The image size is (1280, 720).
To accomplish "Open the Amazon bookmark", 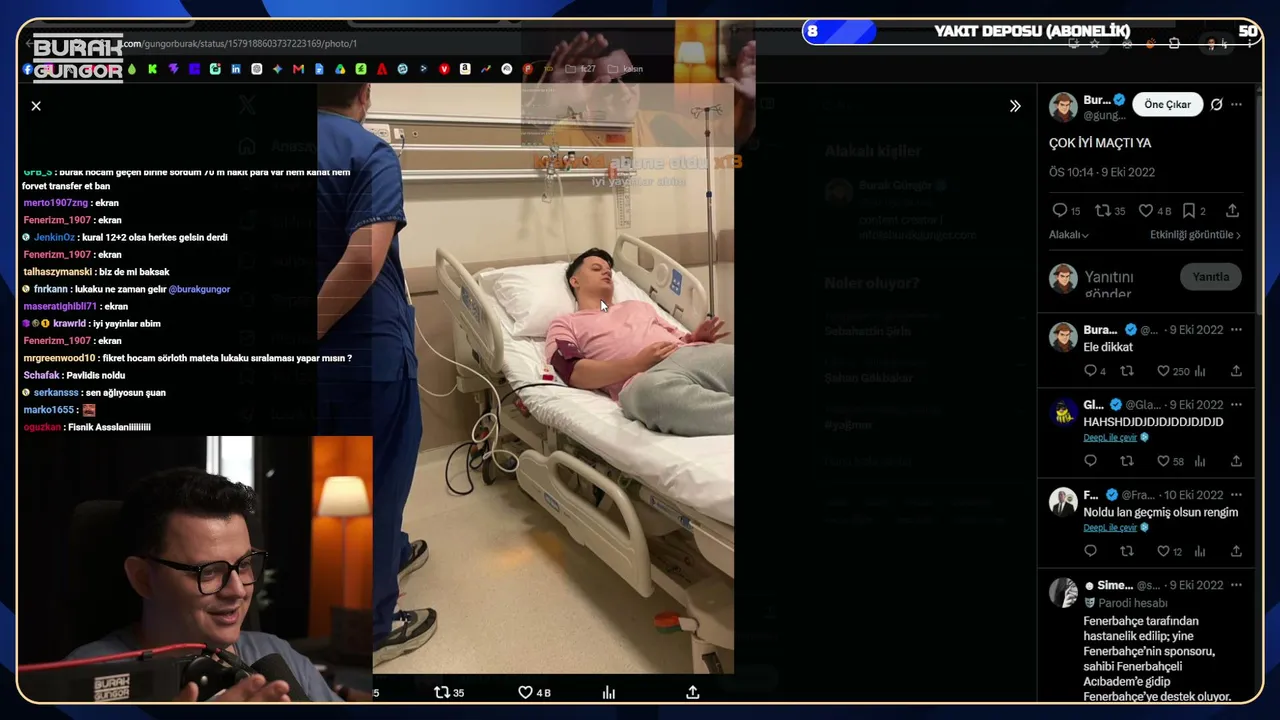I will tap(465, 69).
